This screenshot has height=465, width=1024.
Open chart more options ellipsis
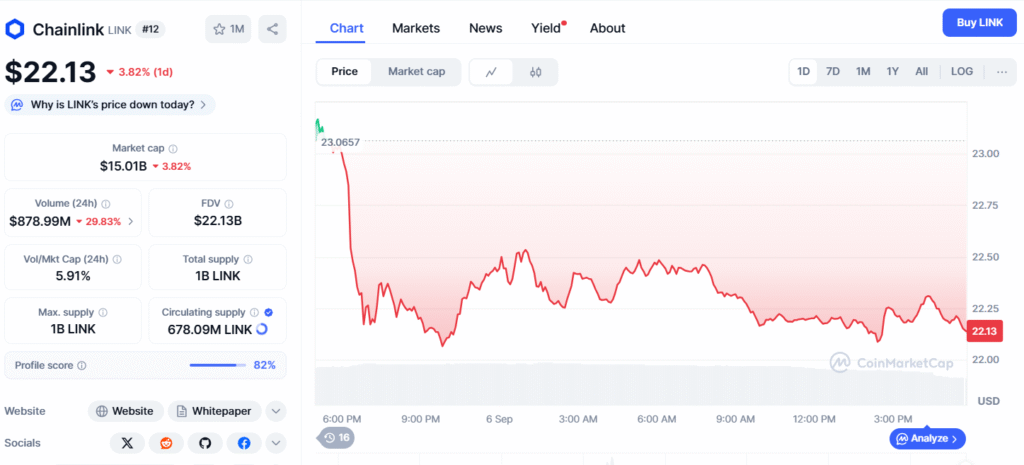pyautogui.click(x=1002, y=72)
